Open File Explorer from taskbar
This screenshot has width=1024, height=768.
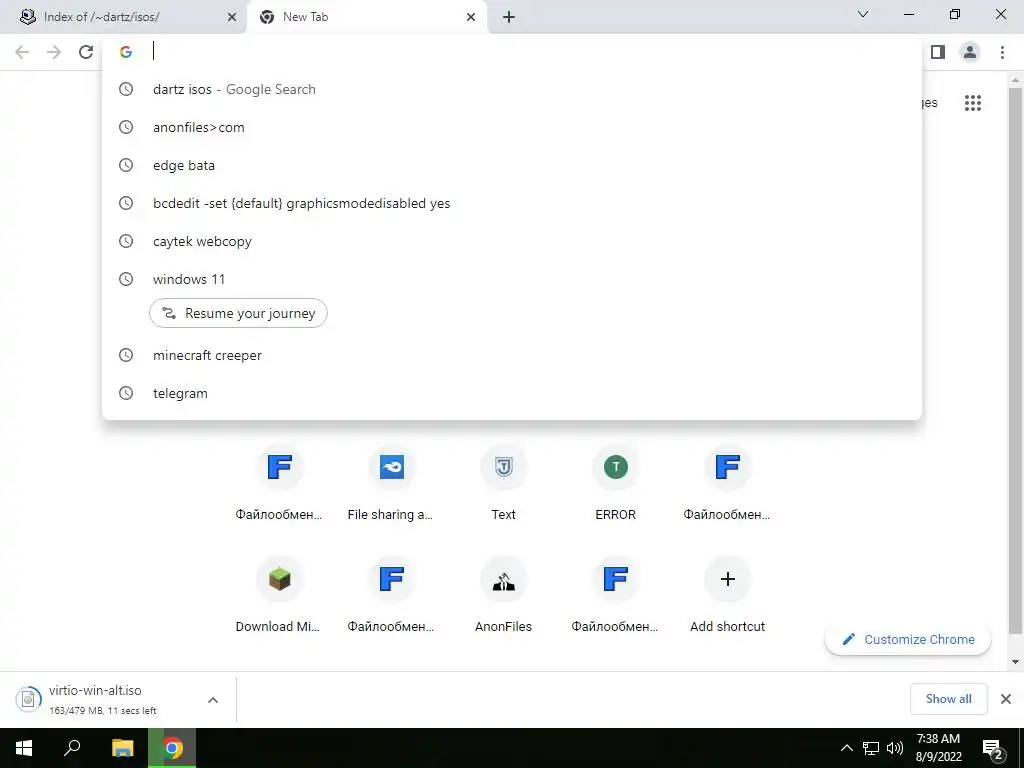click(x=122, y=748)
